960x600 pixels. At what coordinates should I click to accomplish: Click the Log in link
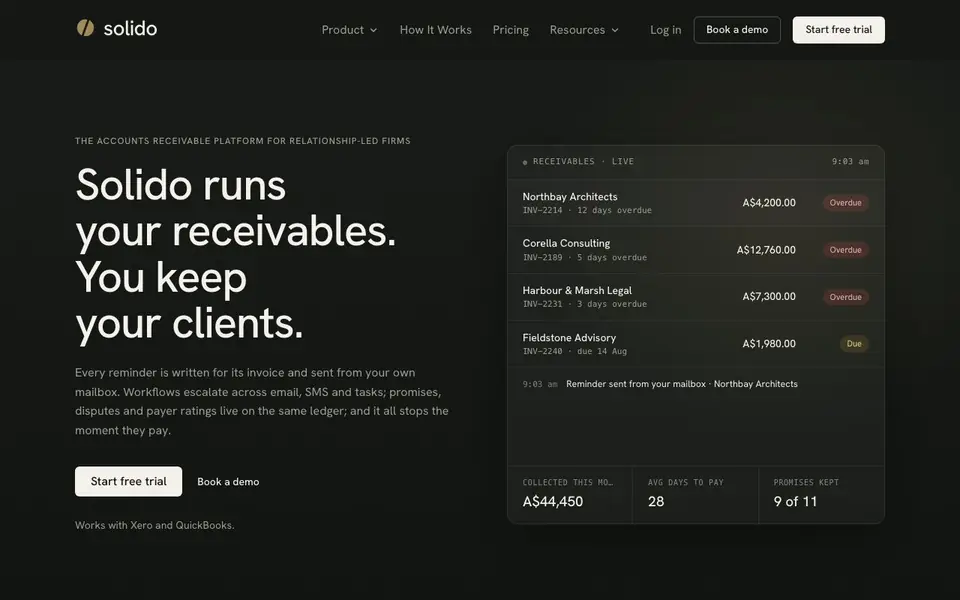[666, 30]
